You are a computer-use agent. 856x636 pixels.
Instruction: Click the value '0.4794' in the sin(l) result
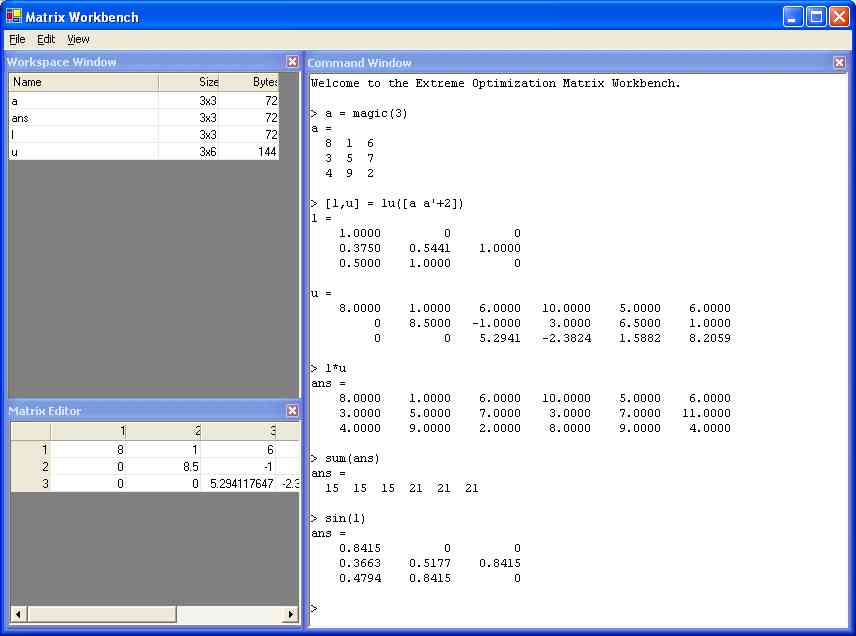click(360, 578)
